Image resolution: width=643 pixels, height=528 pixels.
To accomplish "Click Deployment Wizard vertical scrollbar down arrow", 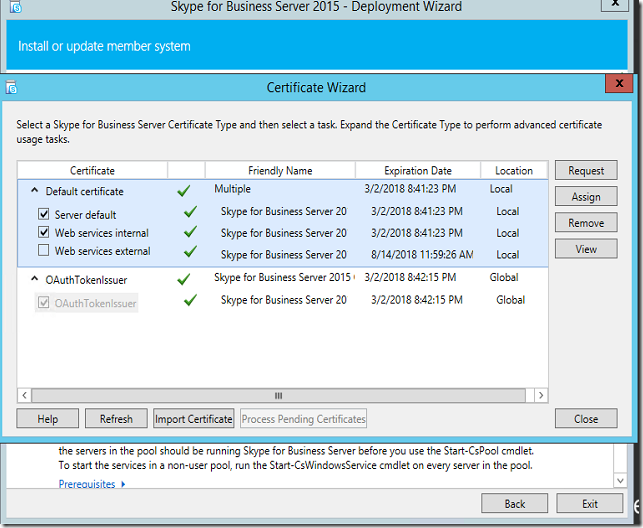I will click(620, 480).
